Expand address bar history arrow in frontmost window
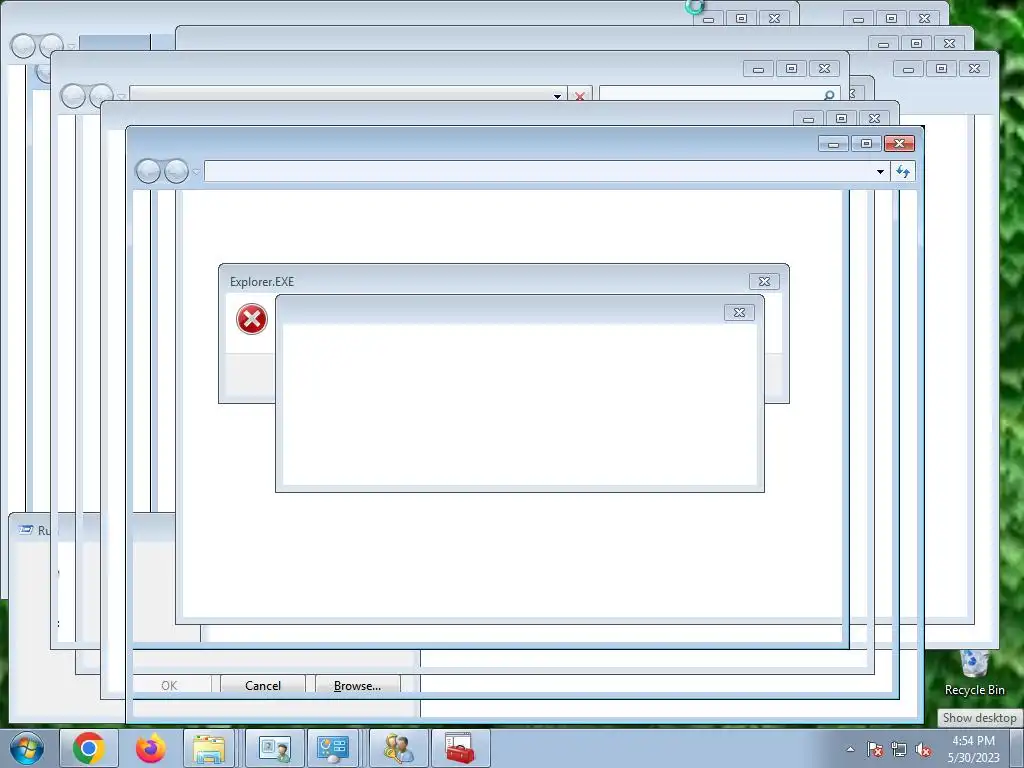 pyautogui.click(x=880, y=172)
